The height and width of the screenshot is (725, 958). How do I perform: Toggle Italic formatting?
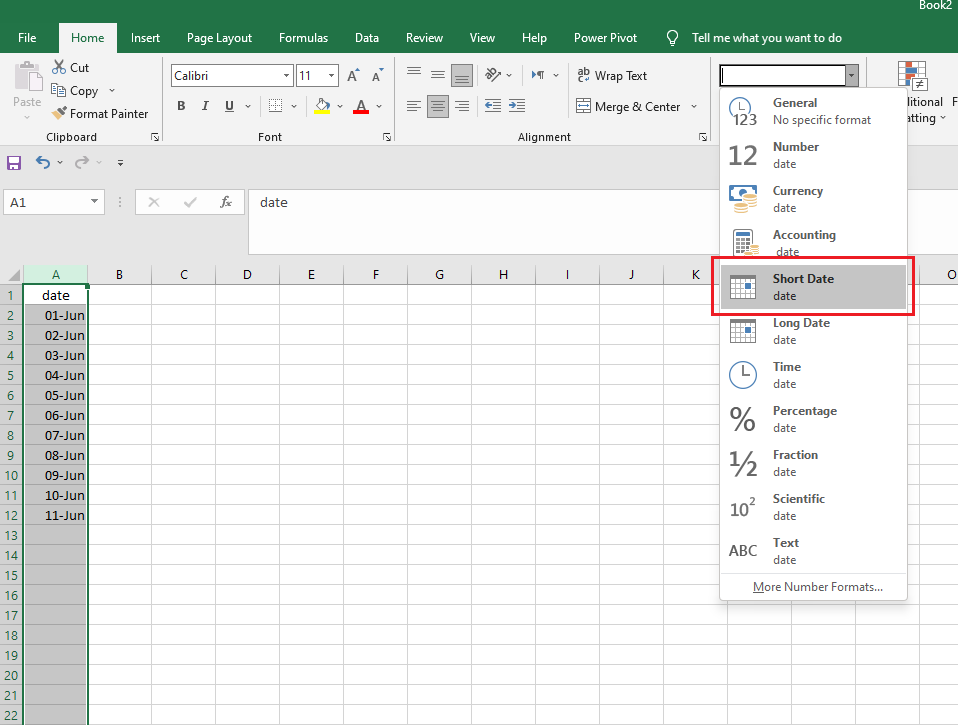pos(205,106)
